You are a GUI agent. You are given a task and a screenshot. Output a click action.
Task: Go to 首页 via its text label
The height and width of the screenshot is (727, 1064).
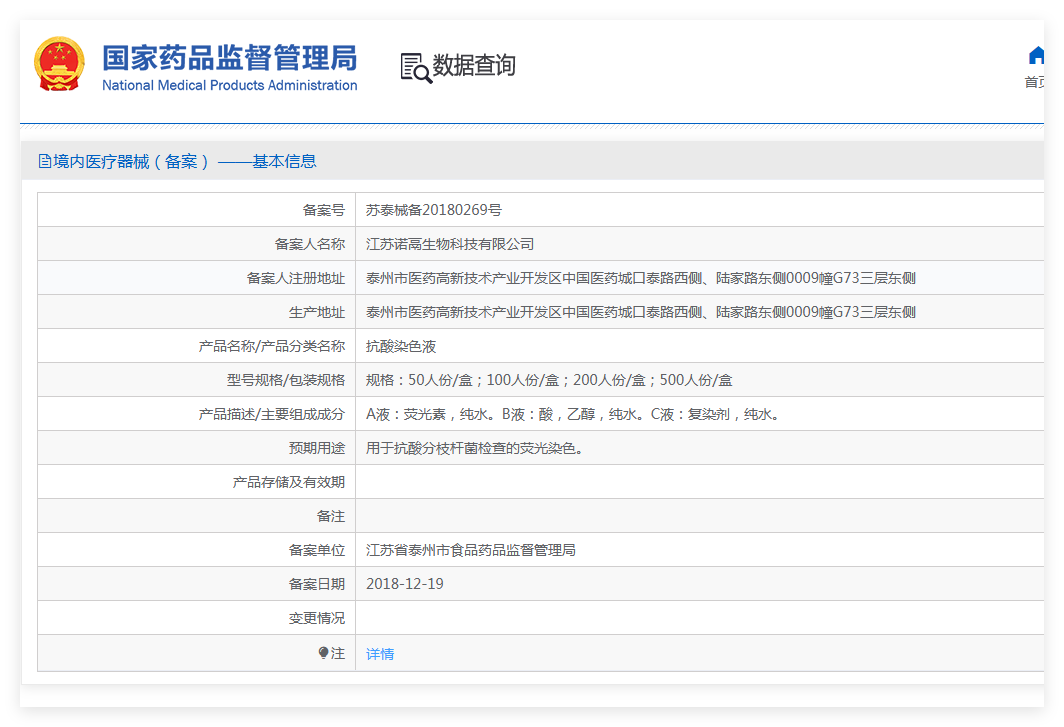coord(1034,82)
